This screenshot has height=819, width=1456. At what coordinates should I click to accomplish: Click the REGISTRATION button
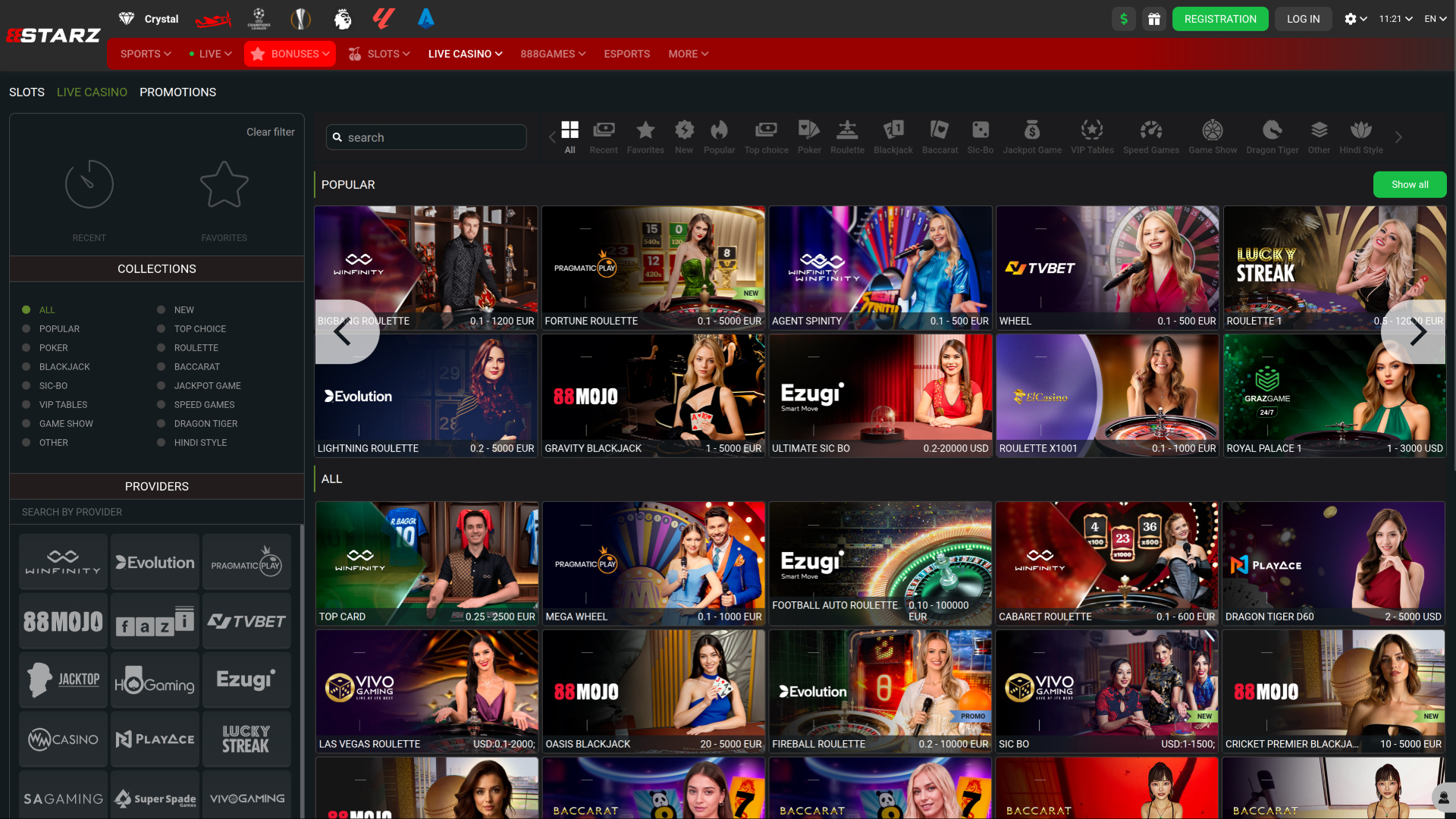coord(1220,18)
